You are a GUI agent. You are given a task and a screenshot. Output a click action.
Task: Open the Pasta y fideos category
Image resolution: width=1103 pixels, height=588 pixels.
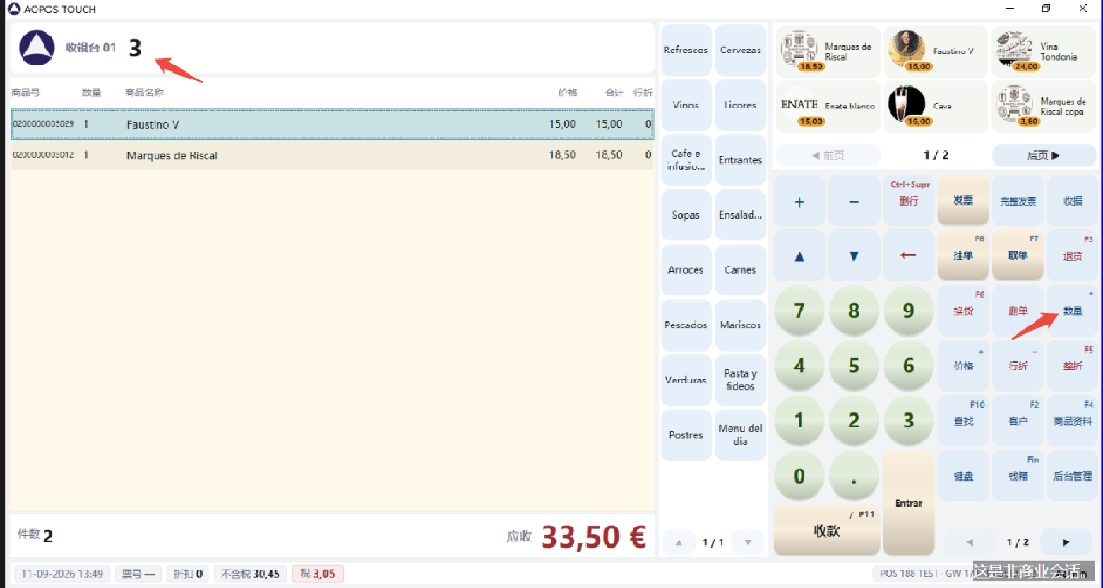pos(740,380)
